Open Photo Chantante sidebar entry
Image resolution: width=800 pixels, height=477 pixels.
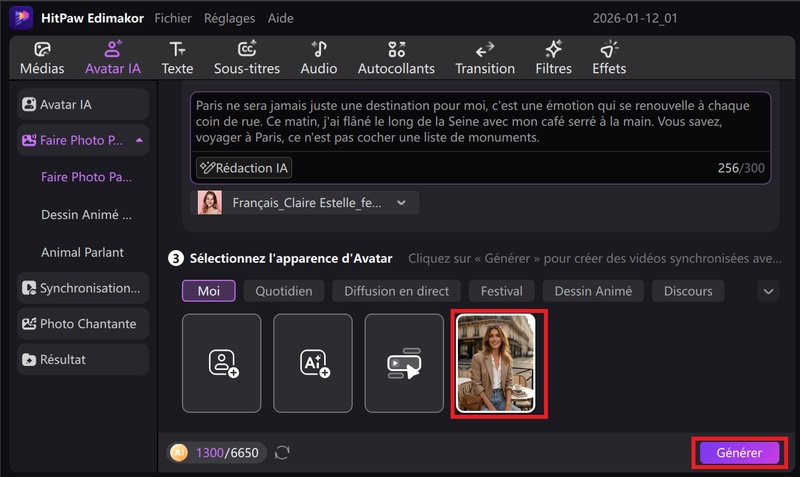point(83,324)
